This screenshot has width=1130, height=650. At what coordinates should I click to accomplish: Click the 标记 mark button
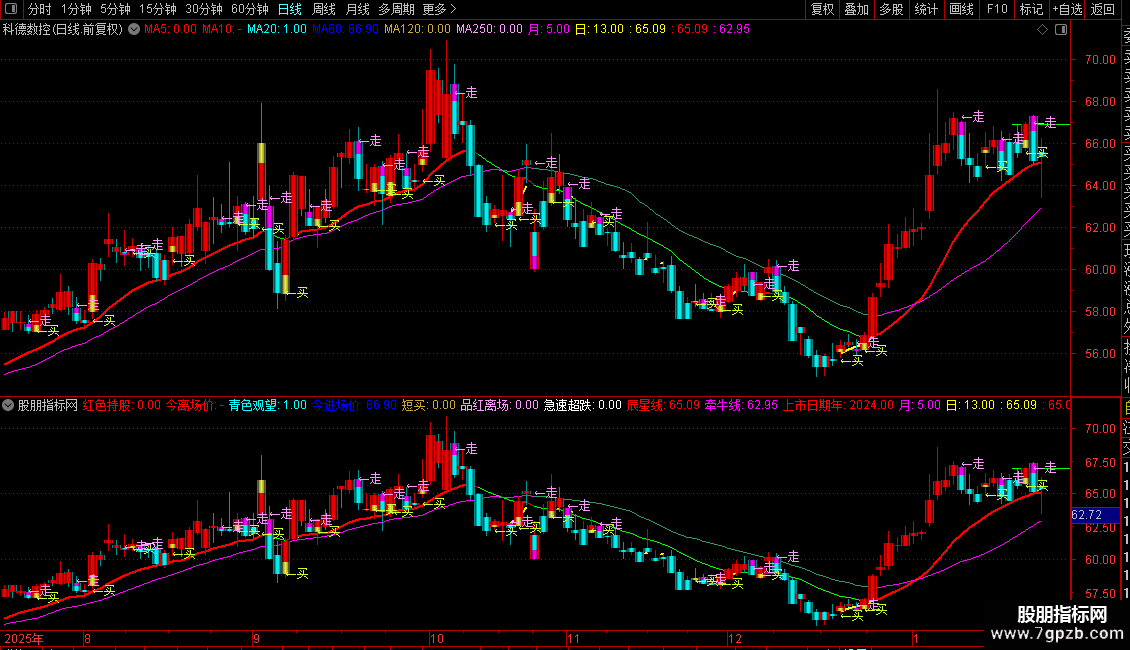(x=1031, y=9)
